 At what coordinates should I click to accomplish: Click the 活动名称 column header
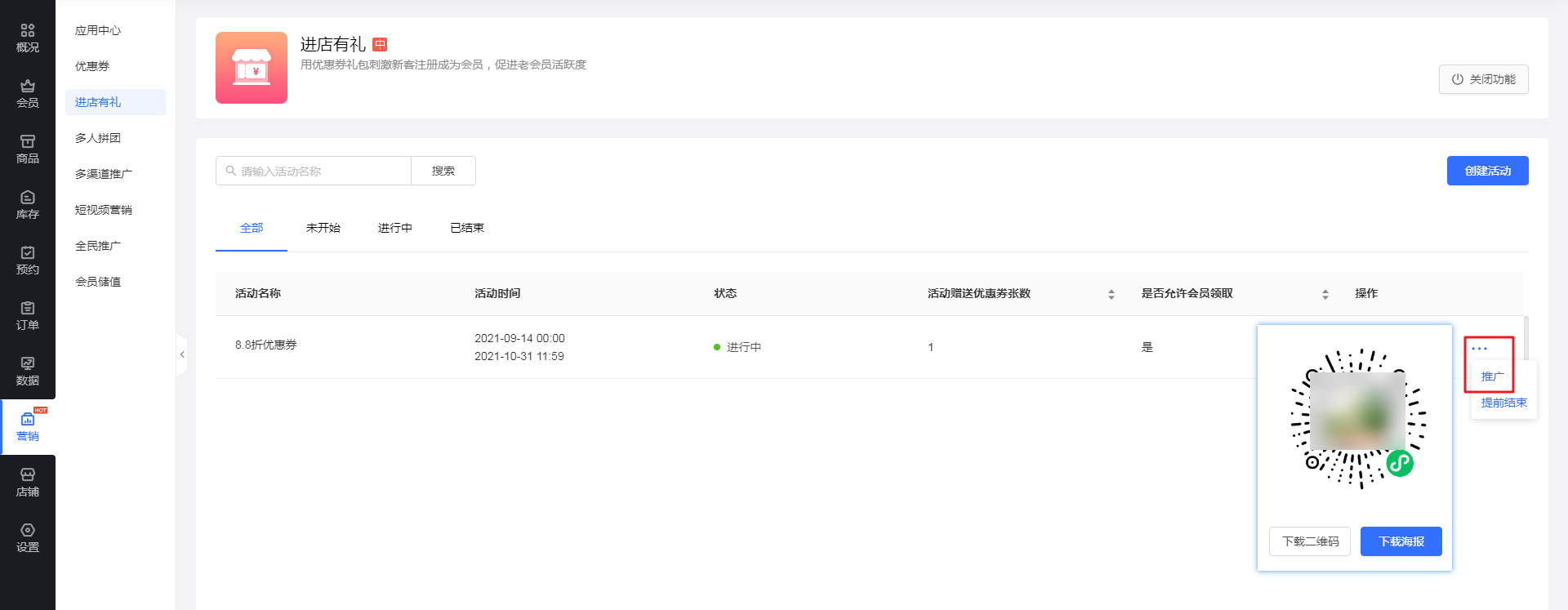point(258,293)
